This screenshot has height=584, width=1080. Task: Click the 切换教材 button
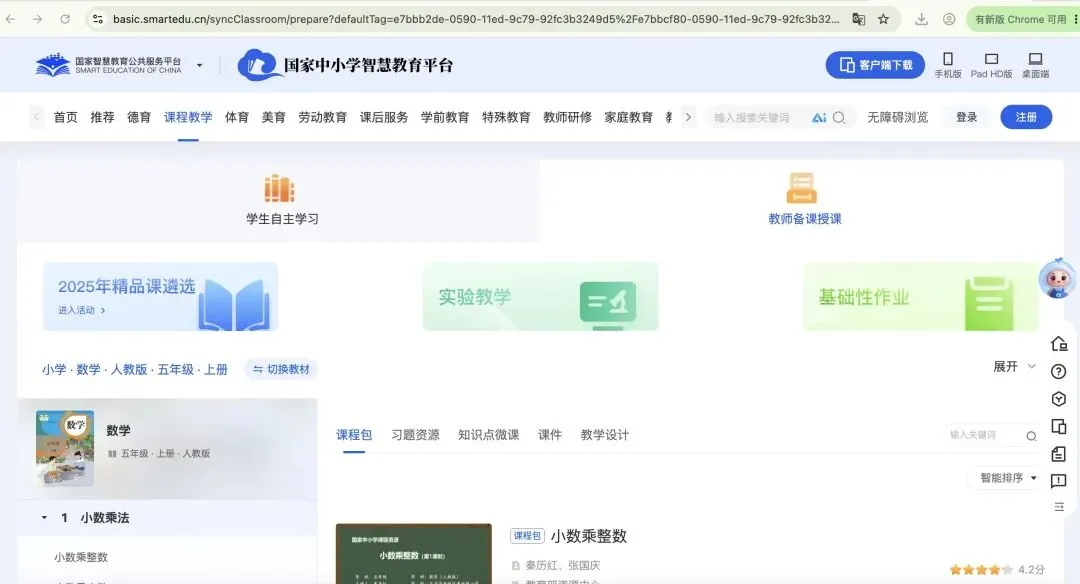pos(281,369)
